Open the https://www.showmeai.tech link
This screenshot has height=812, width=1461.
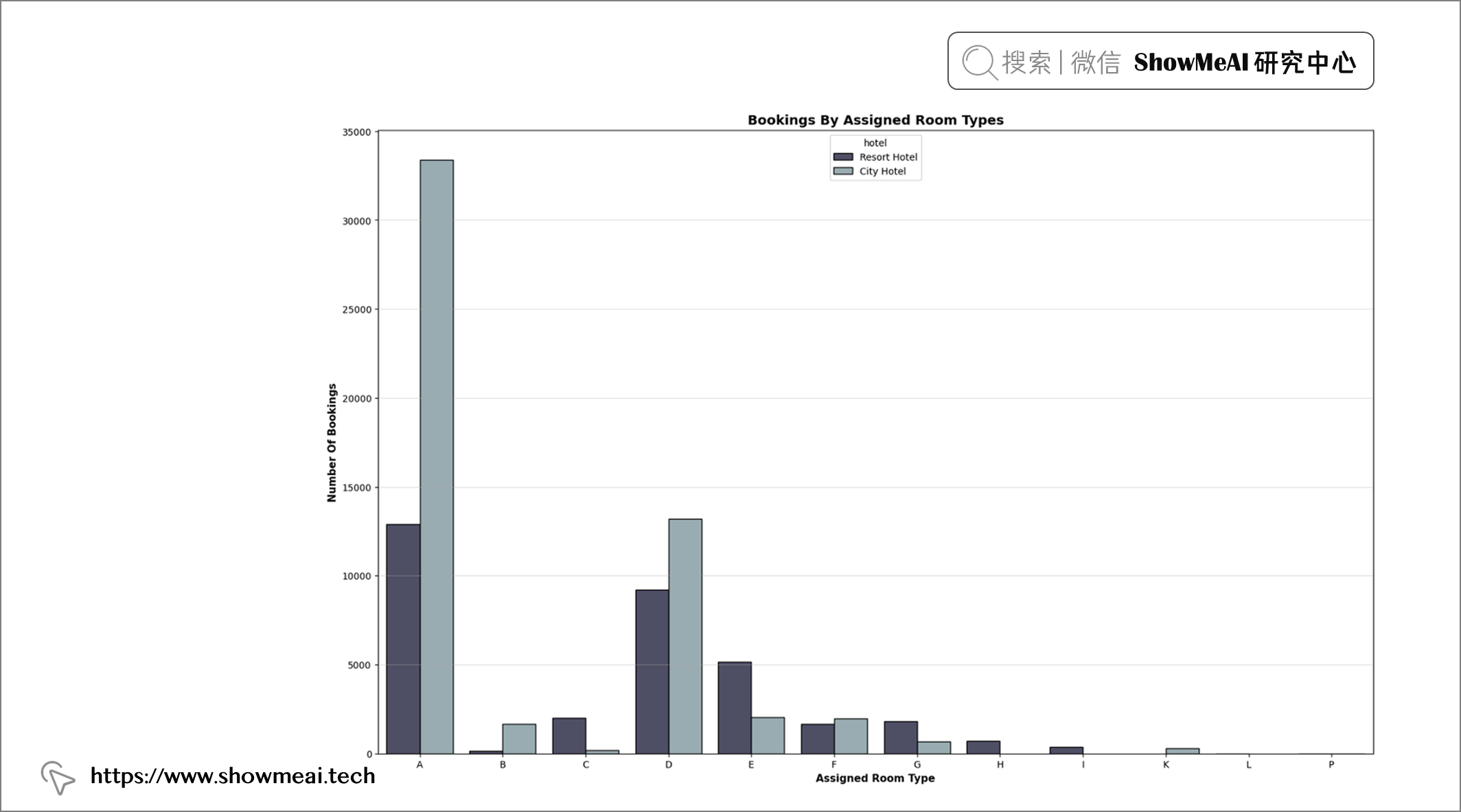click(233, 776)
